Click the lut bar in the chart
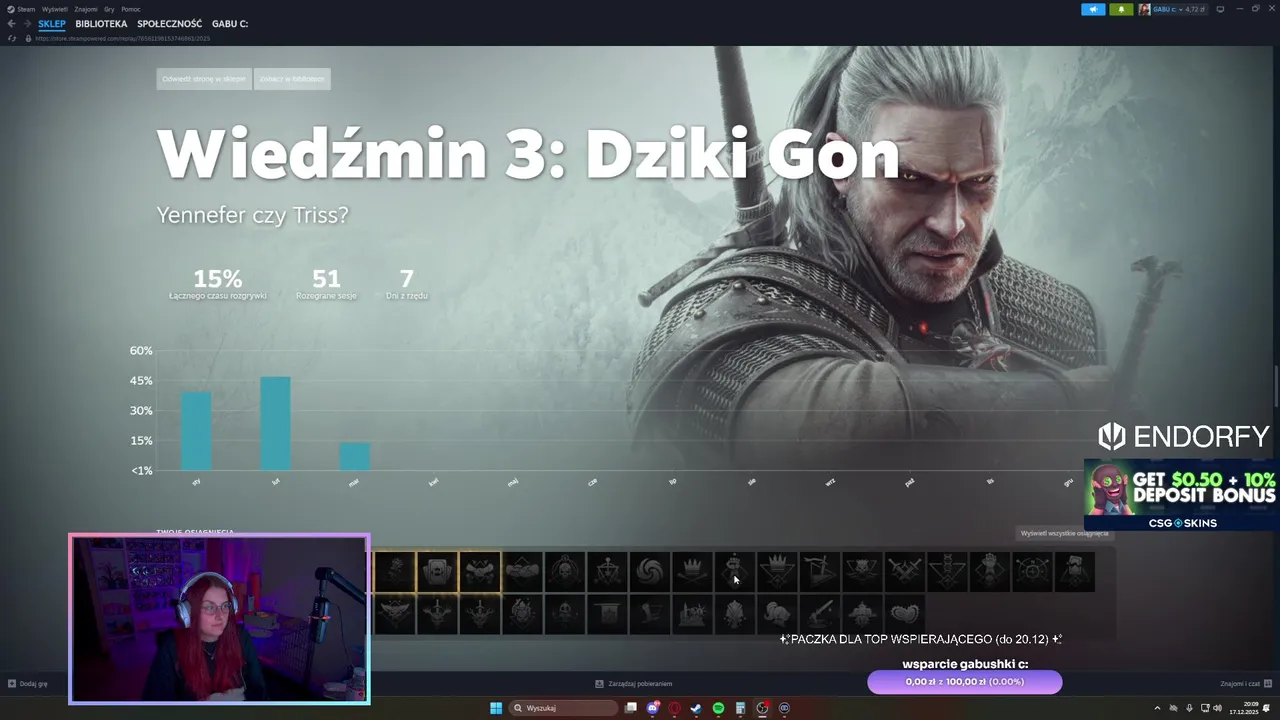This screenshot has height=720, width=1280. pos(275,423)
